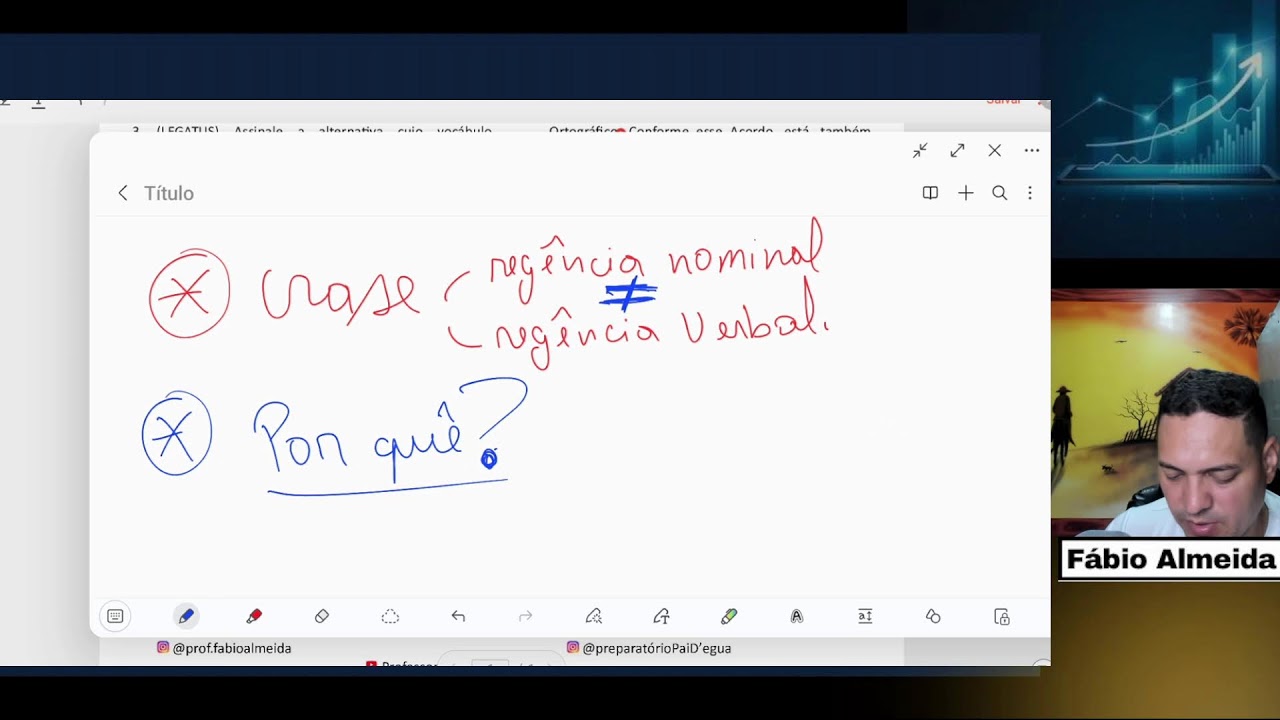Open the text style A tool
The image size is (1280, 720).
797,616
